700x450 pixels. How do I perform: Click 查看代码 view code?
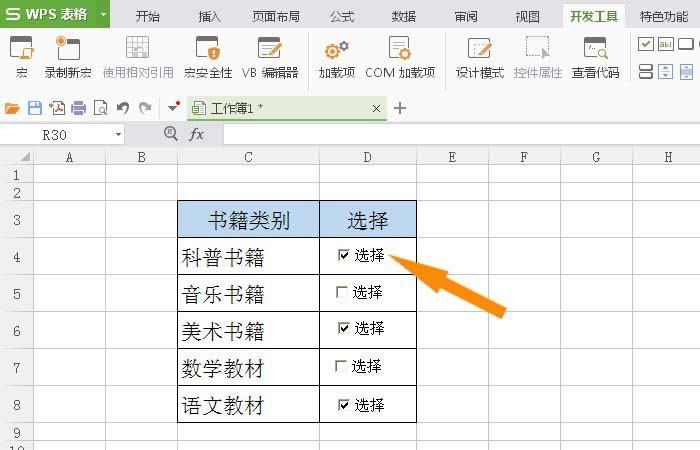(x=596, y=57)
